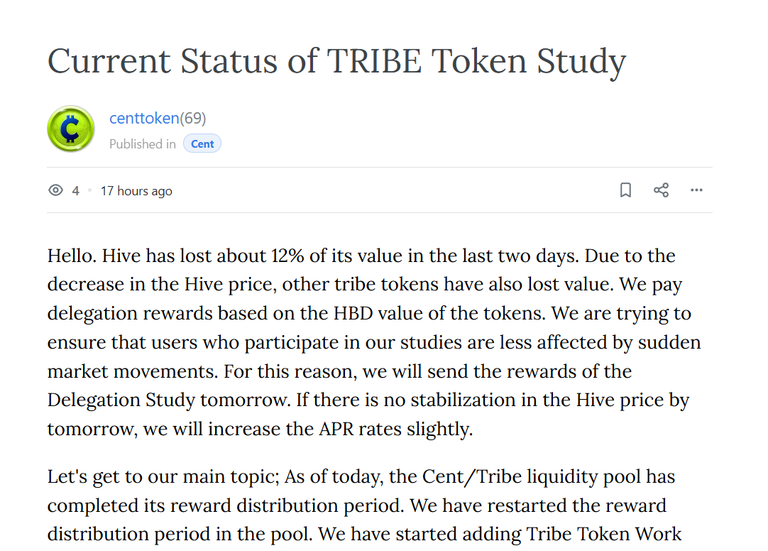Screen dimensions: 768x551
Task: Click the 17 hours ago timestamp
Action: tap(136, 191)
